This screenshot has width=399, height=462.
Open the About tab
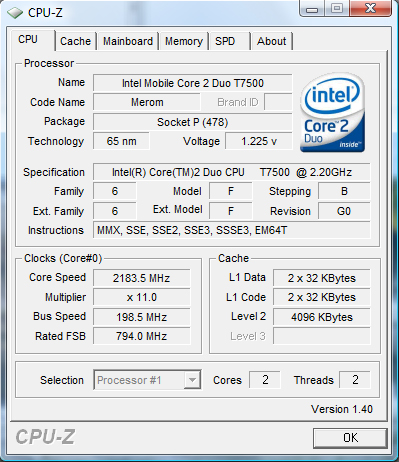tap(272, 41)
